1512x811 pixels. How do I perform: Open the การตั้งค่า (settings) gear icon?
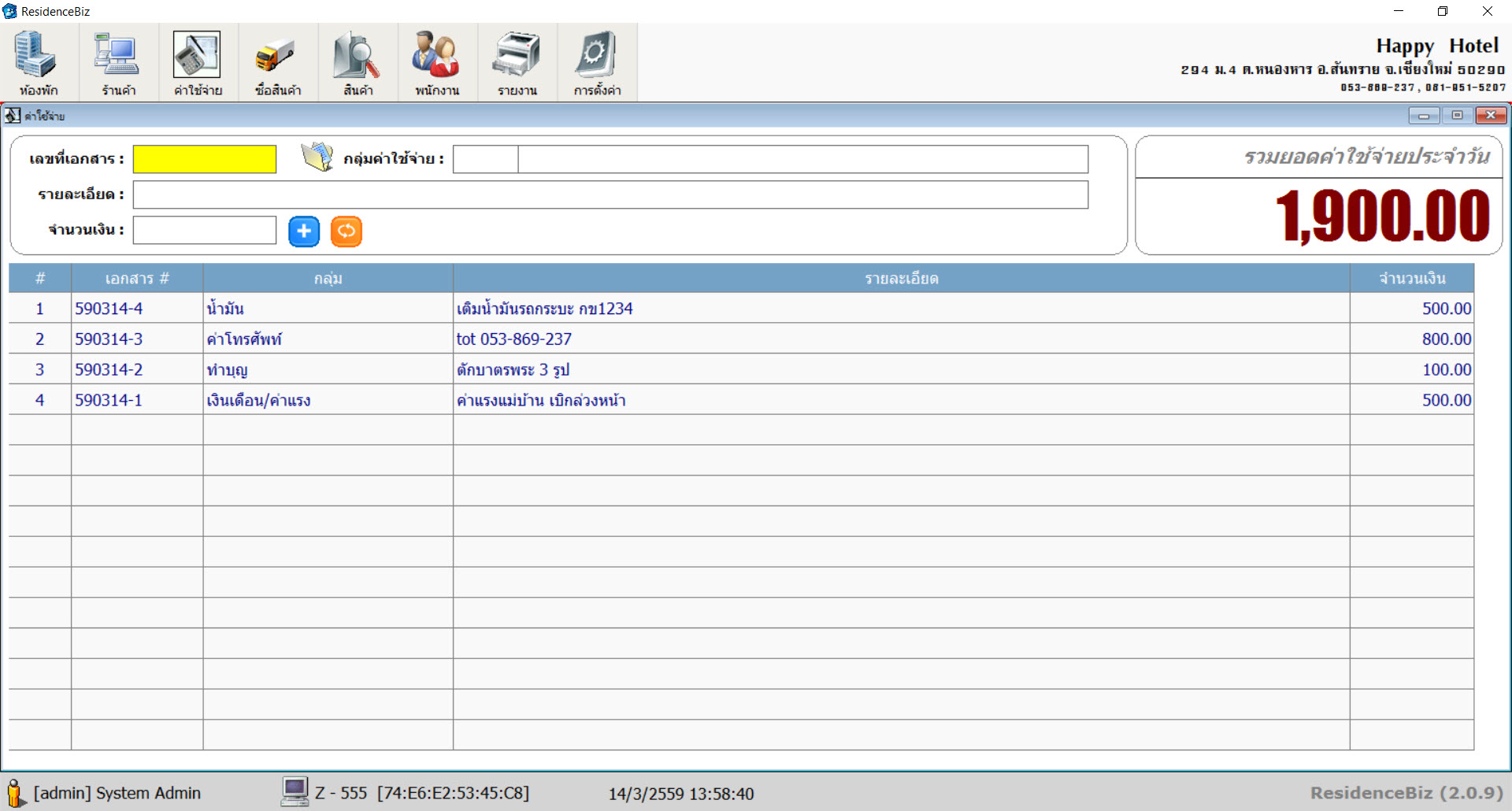click(x=597, y=63)
